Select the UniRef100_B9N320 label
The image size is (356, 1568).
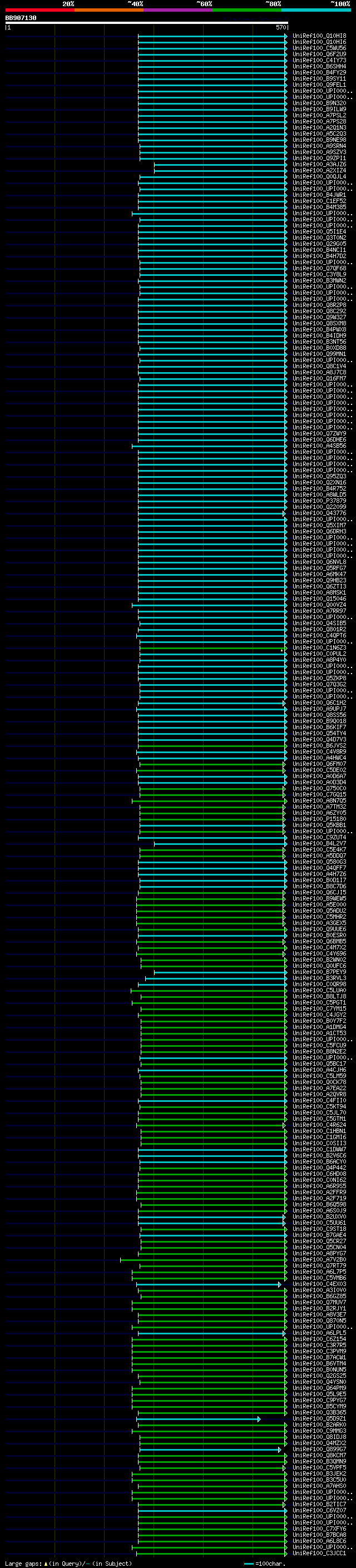[x=319, y=103]
